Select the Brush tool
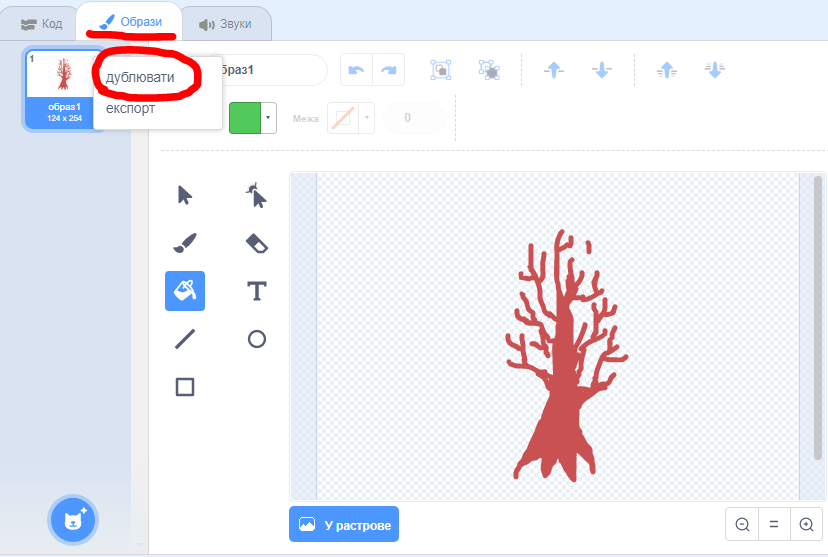Image resolution: width=828 pixels, height=557 pixels. [x=185, y=243]
